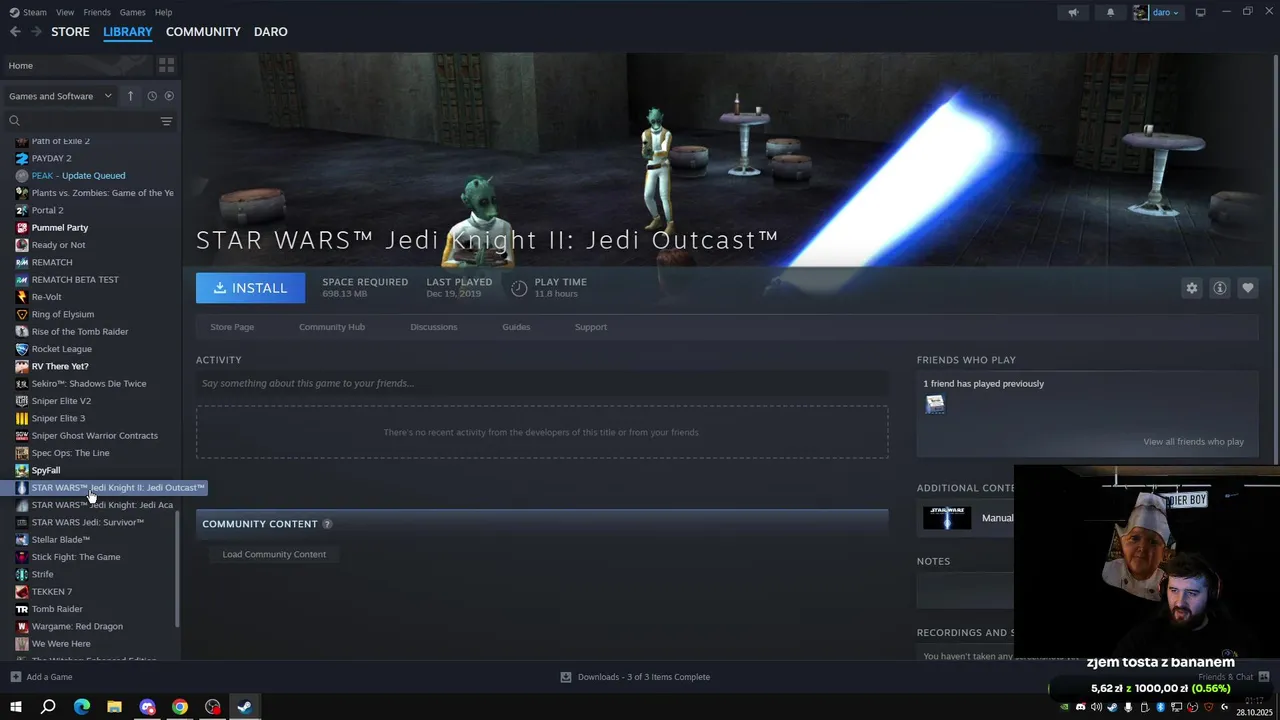Click the play time clock icon
The height and width of the screenshot is (720, 1280).
(x=519, y=288)
